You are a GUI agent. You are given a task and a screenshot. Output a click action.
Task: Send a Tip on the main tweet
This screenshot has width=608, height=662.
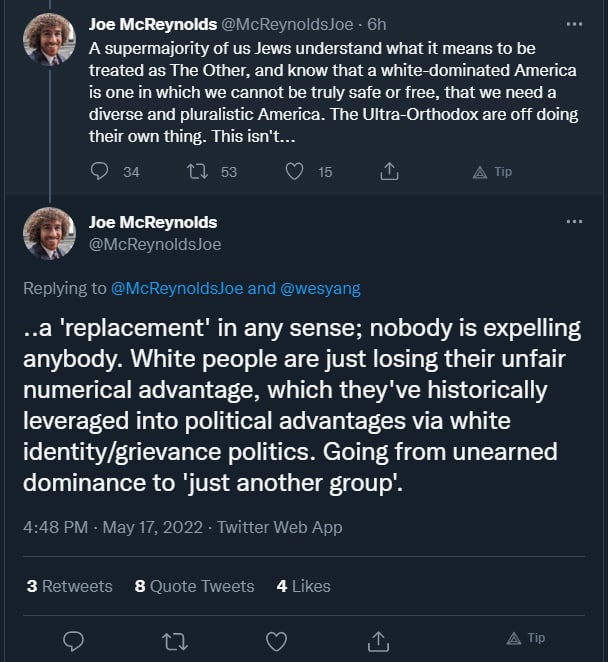(526, 638)
